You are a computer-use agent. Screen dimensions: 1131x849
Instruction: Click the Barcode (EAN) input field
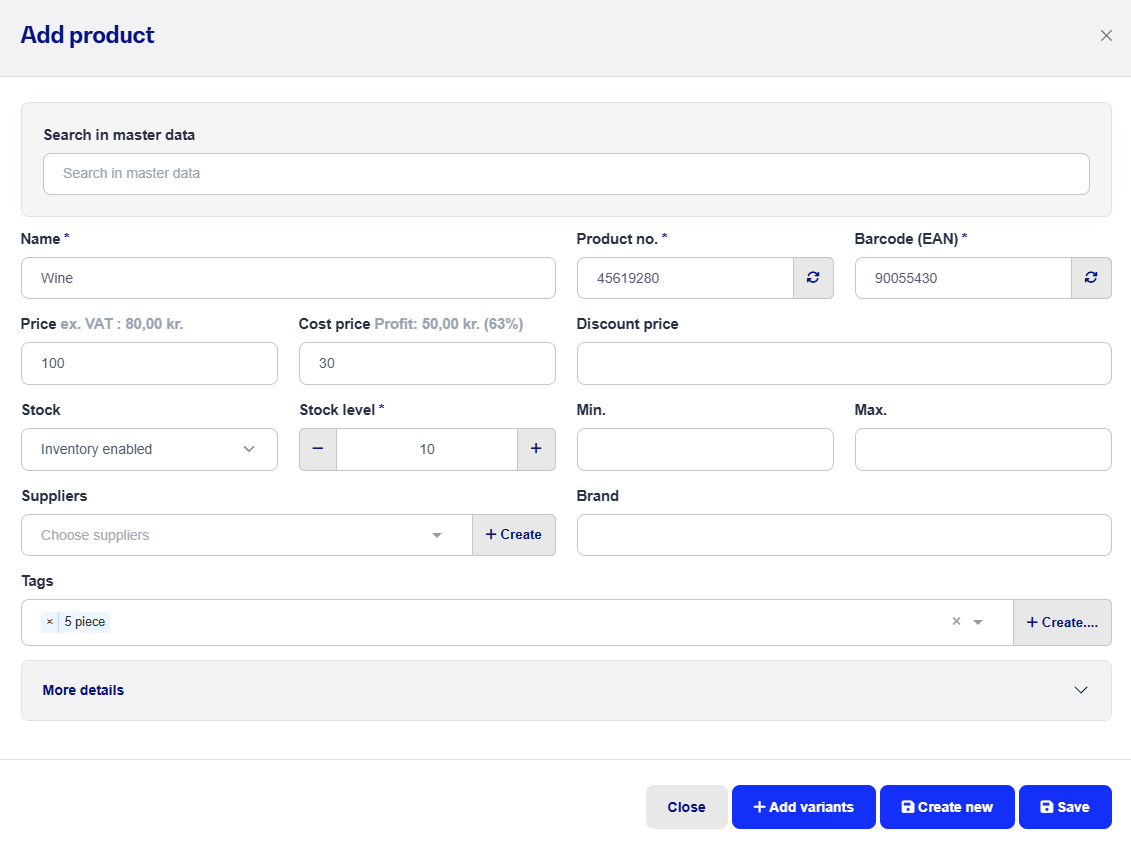(x=963, y=278)
